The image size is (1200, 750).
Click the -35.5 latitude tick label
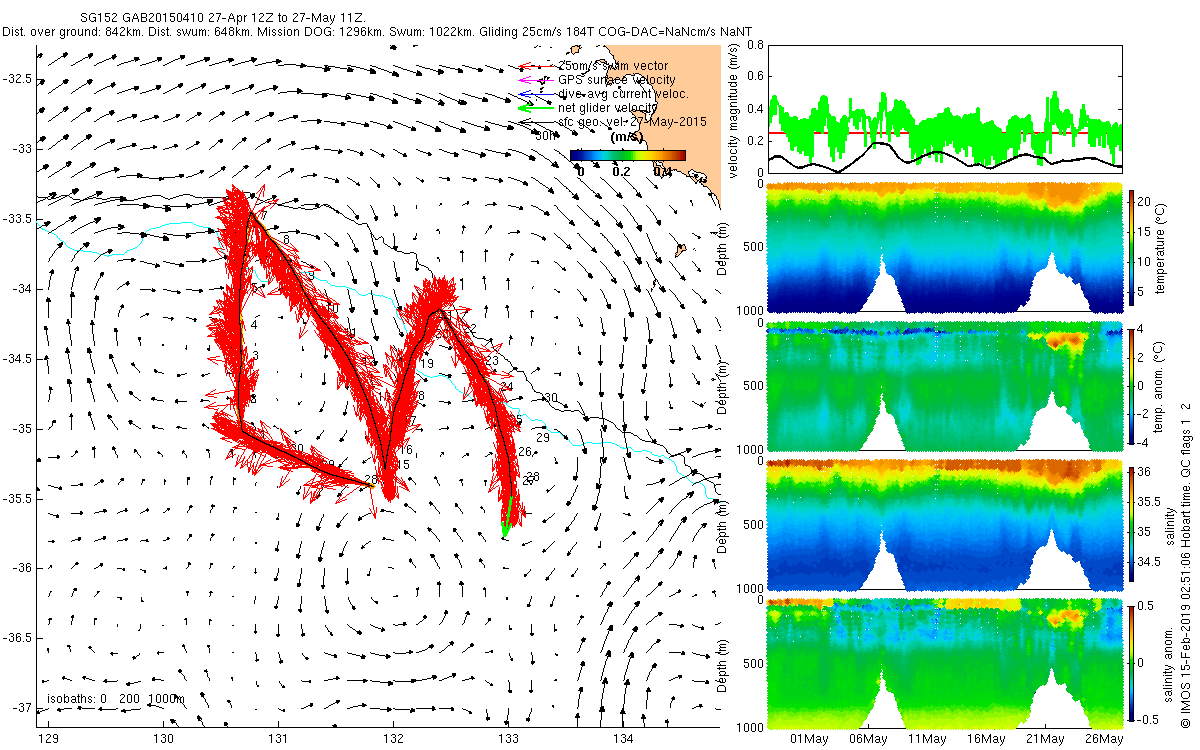point(18,498)
